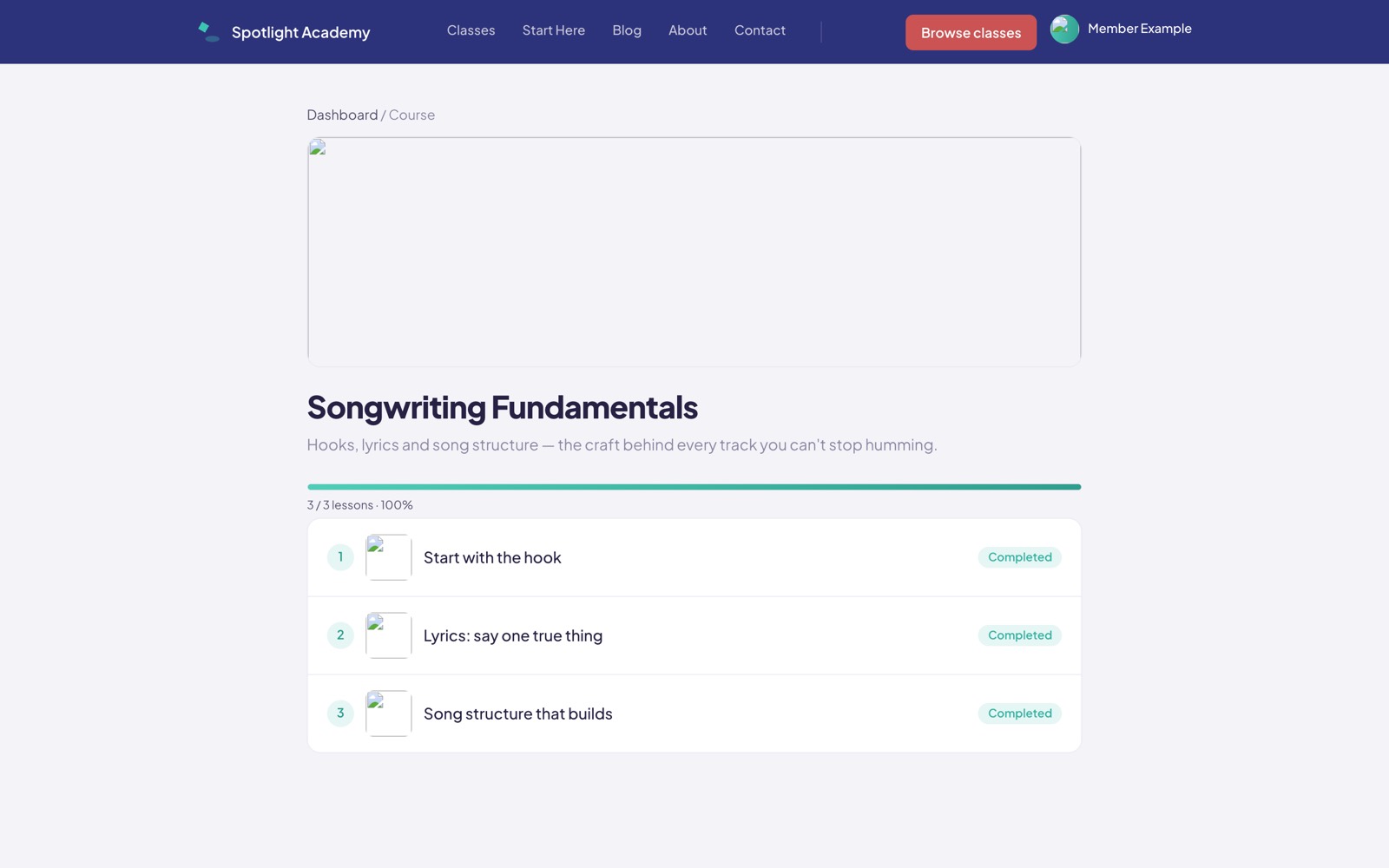
Task: Click the Browse classes button
Action: click(971, 33)
